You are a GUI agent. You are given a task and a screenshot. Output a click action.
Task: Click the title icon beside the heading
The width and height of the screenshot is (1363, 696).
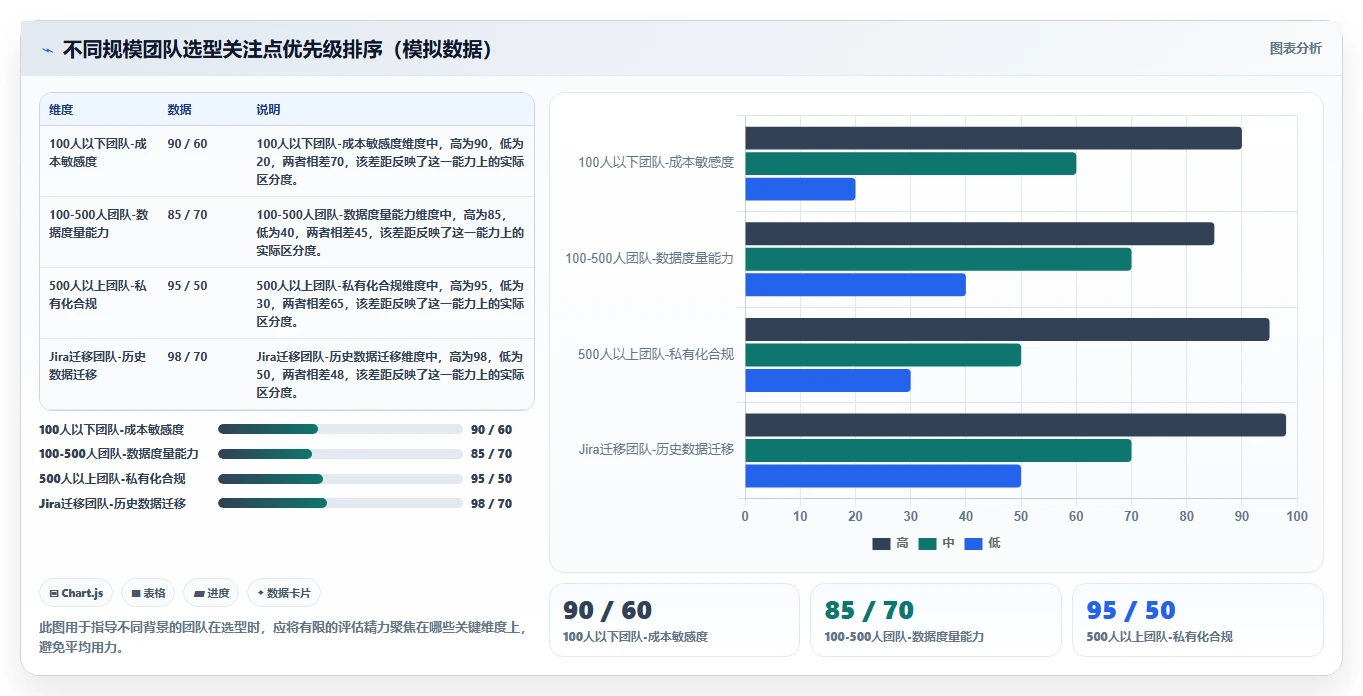(x=47, y=50)
